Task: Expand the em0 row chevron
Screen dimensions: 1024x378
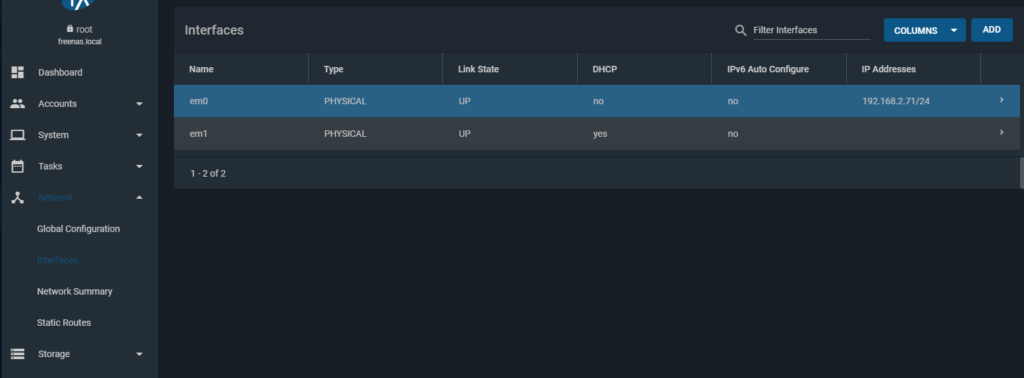Action: pyautogui.click(x=1001, y=100)
